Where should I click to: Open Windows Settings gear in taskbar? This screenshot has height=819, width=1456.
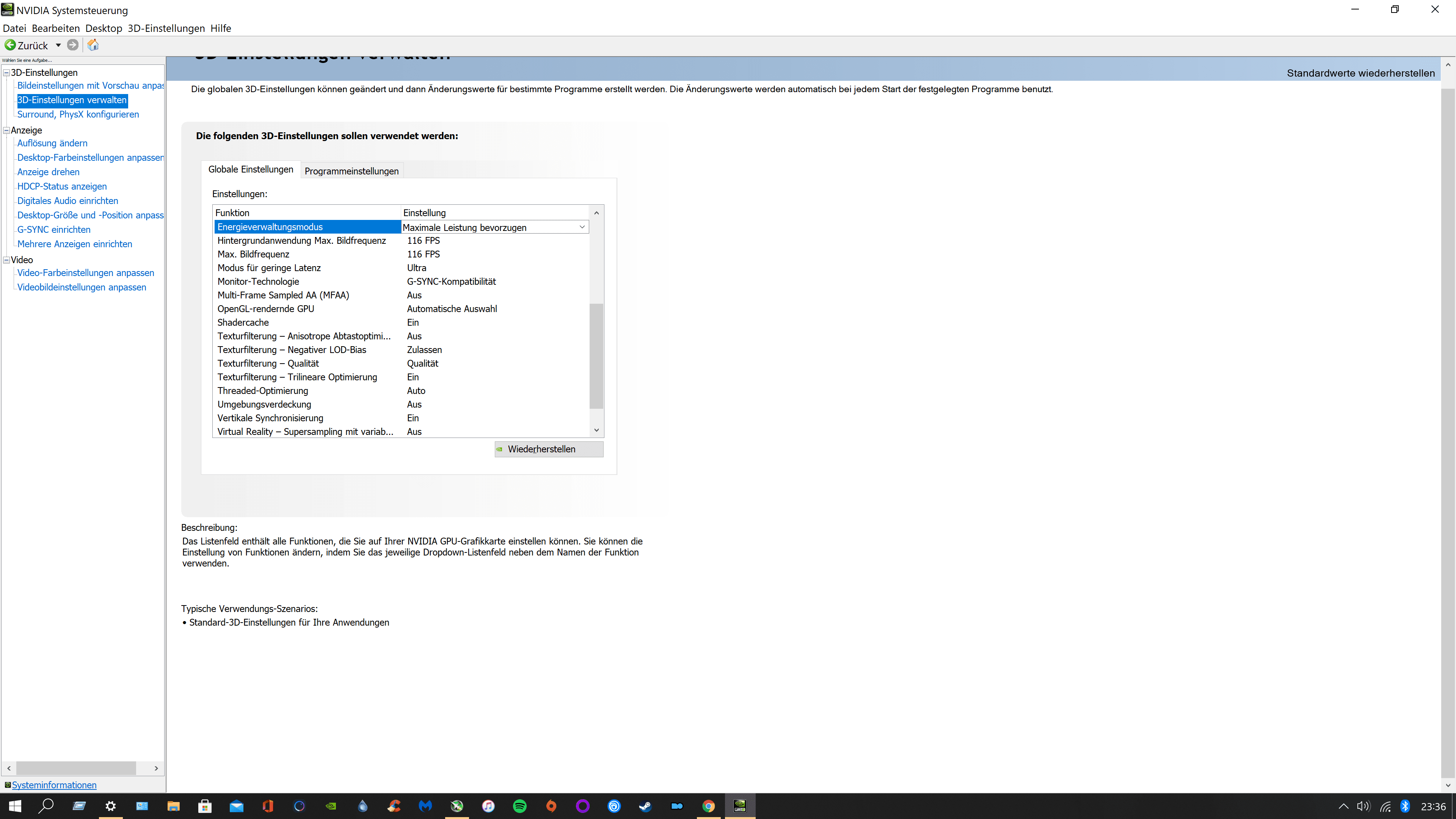(x=111, y=806)
